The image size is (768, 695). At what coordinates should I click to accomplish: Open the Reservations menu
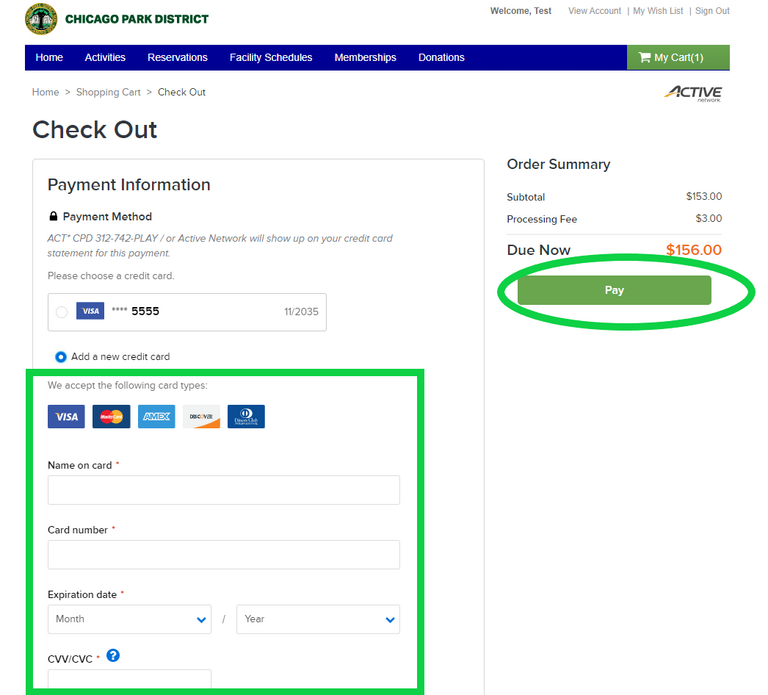point(177,57)
